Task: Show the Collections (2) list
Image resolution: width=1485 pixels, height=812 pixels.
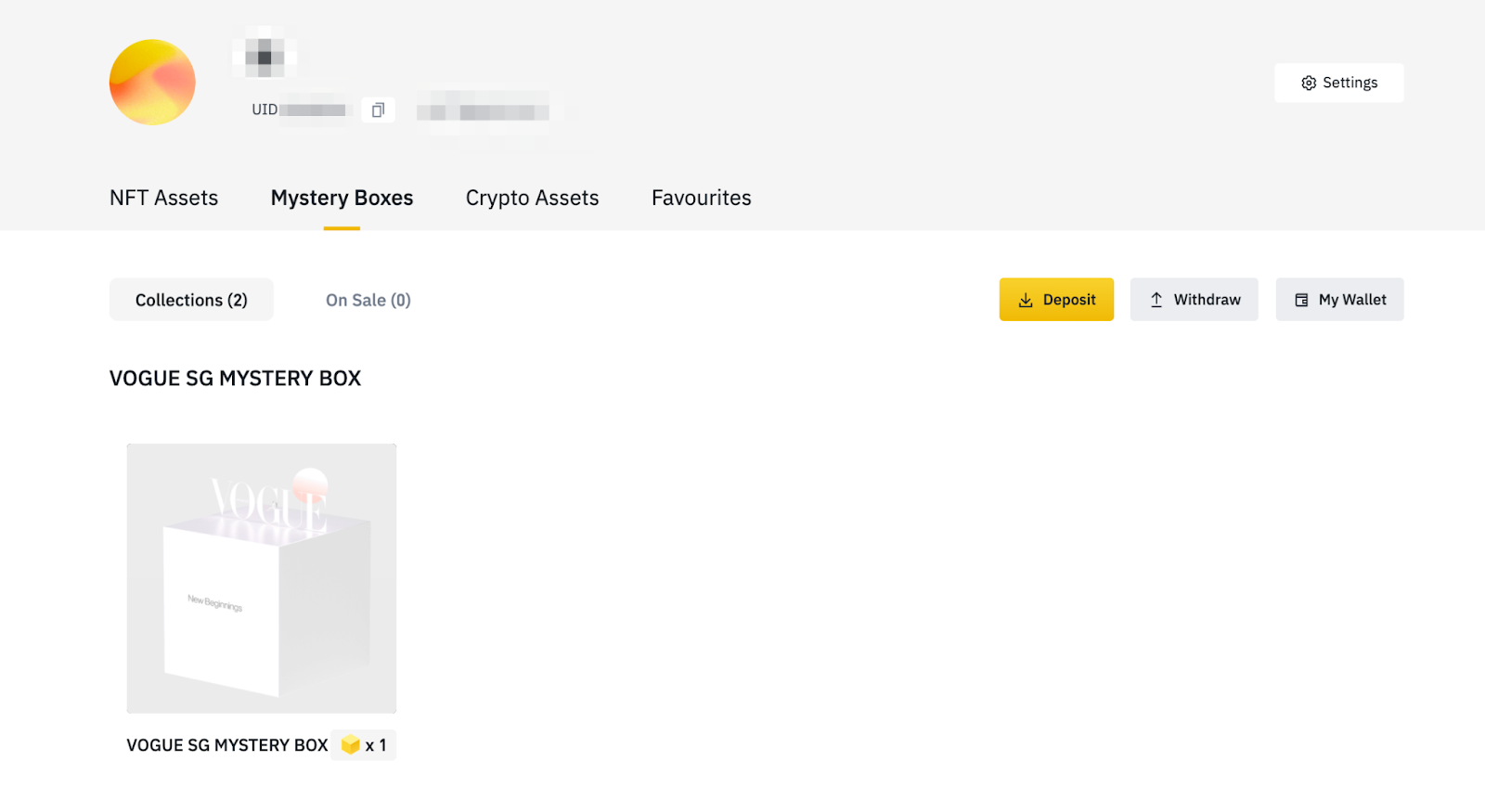Action: pyautogui.click(x=191, y=300)
